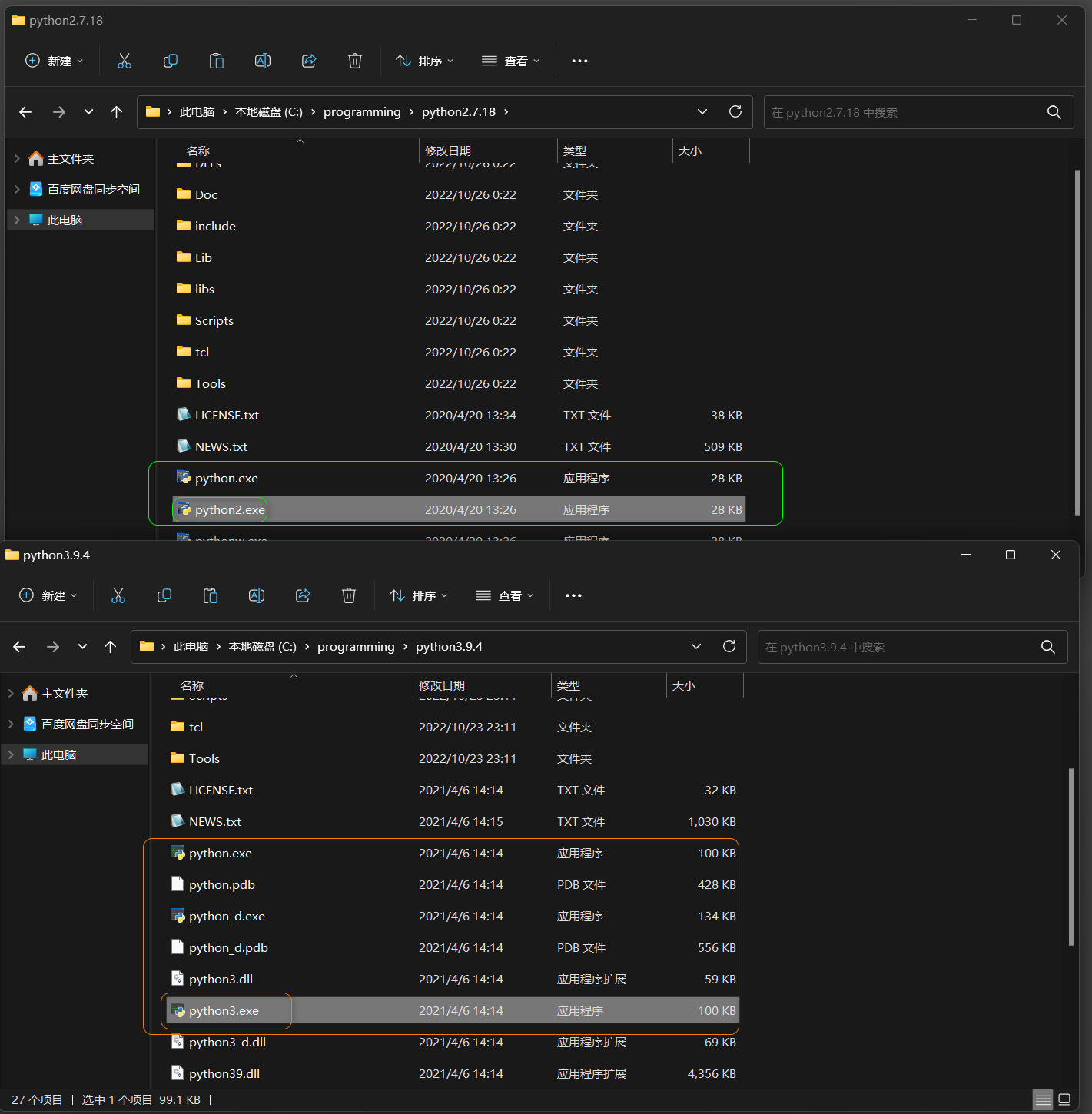Open See more ellipsis in python2.7.18 toolbar
This screenshot has width=1092, height=1114.
[580, 61]
